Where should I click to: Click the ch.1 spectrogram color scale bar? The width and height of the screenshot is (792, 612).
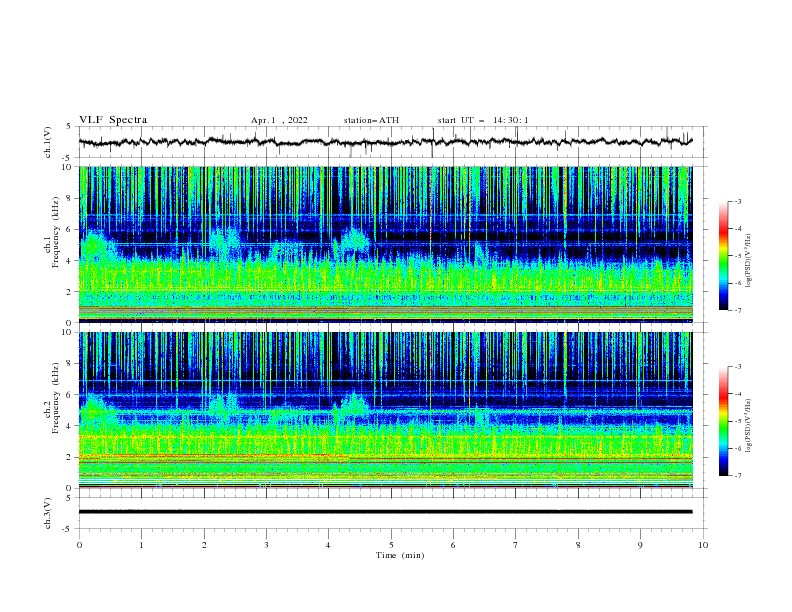pyautogui.click(x=724, y=256)
